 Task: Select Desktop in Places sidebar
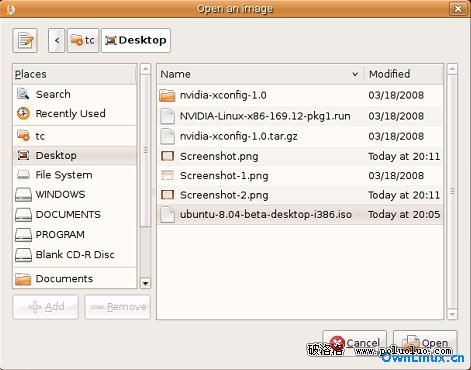coord(75,155)
